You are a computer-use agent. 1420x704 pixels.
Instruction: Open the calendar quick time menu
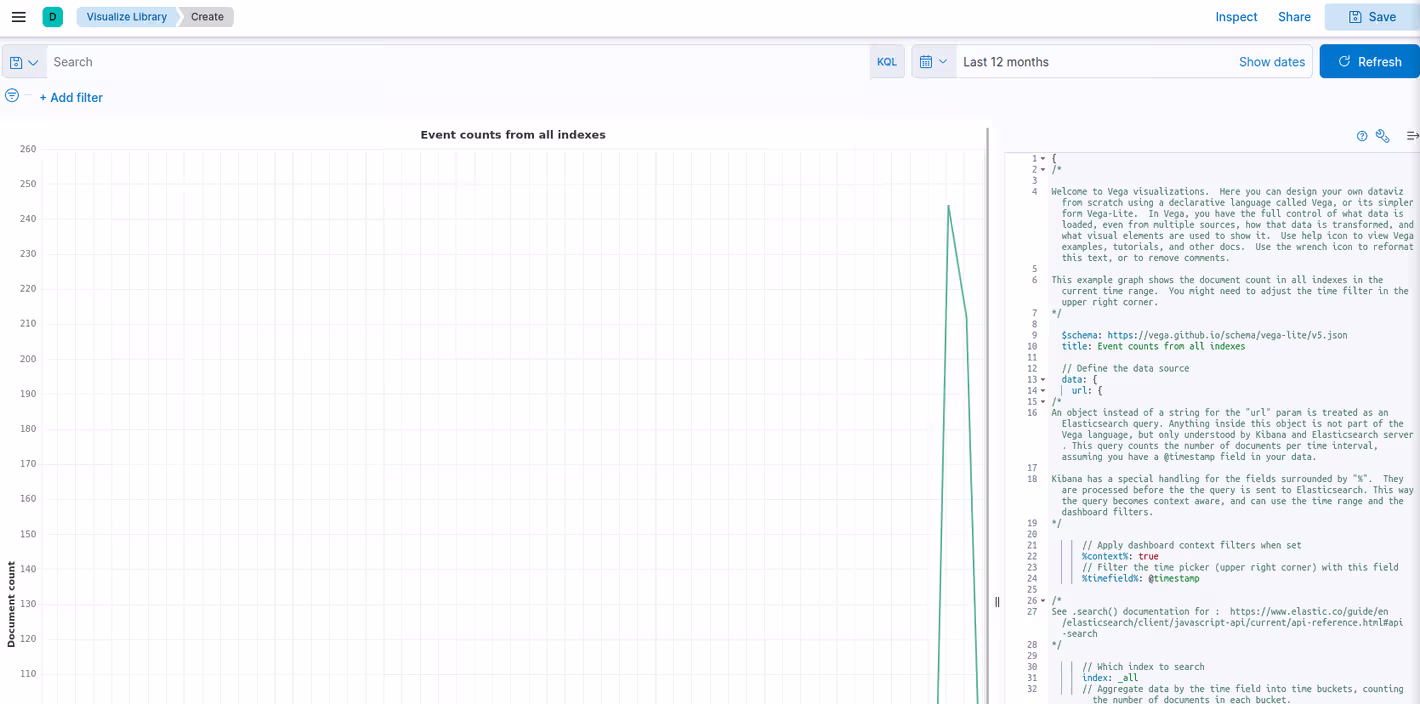933,62
